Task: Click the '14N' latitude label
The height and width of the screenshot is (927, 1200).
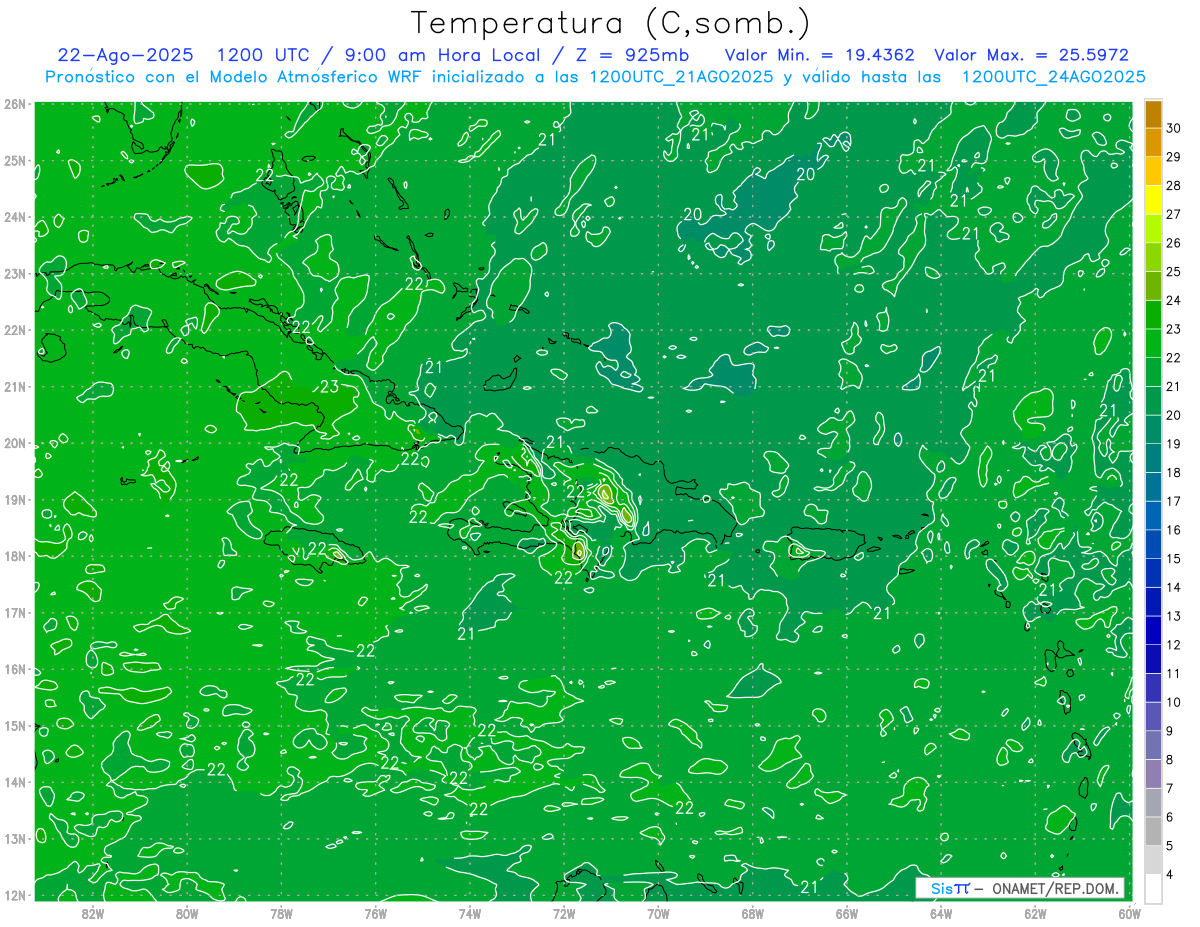Action: point(15,782)
